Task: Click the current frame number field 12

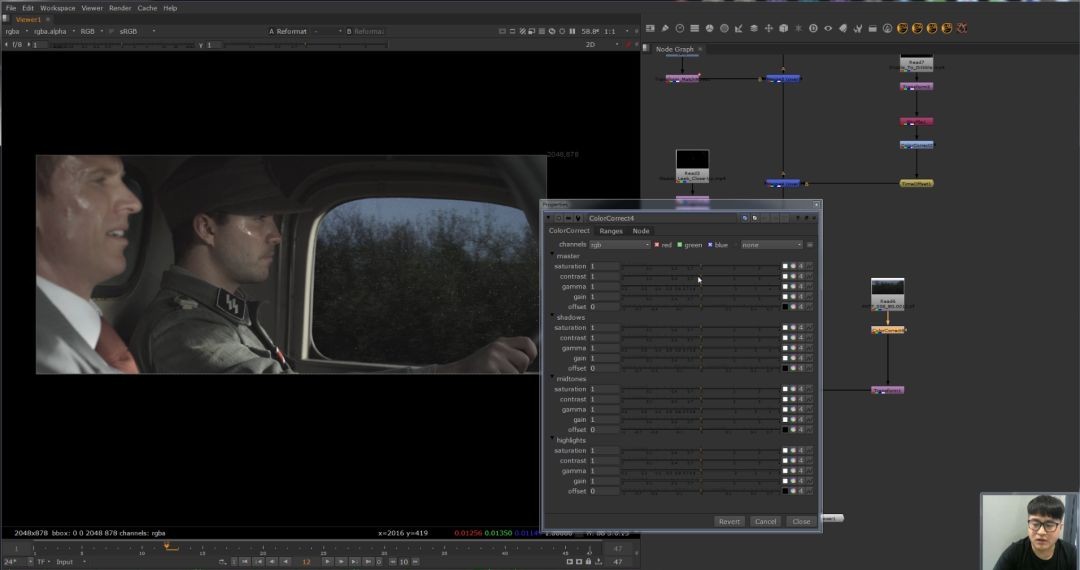Action: [307, 562]
